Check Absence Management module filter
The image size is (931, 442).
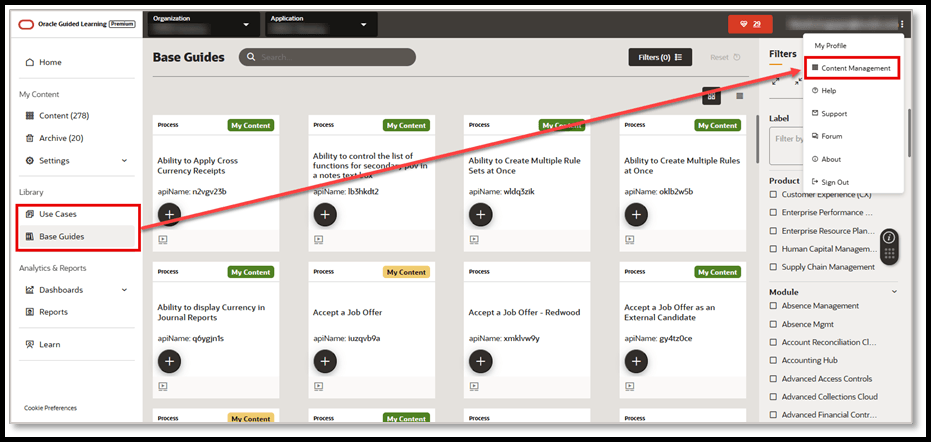773,306
